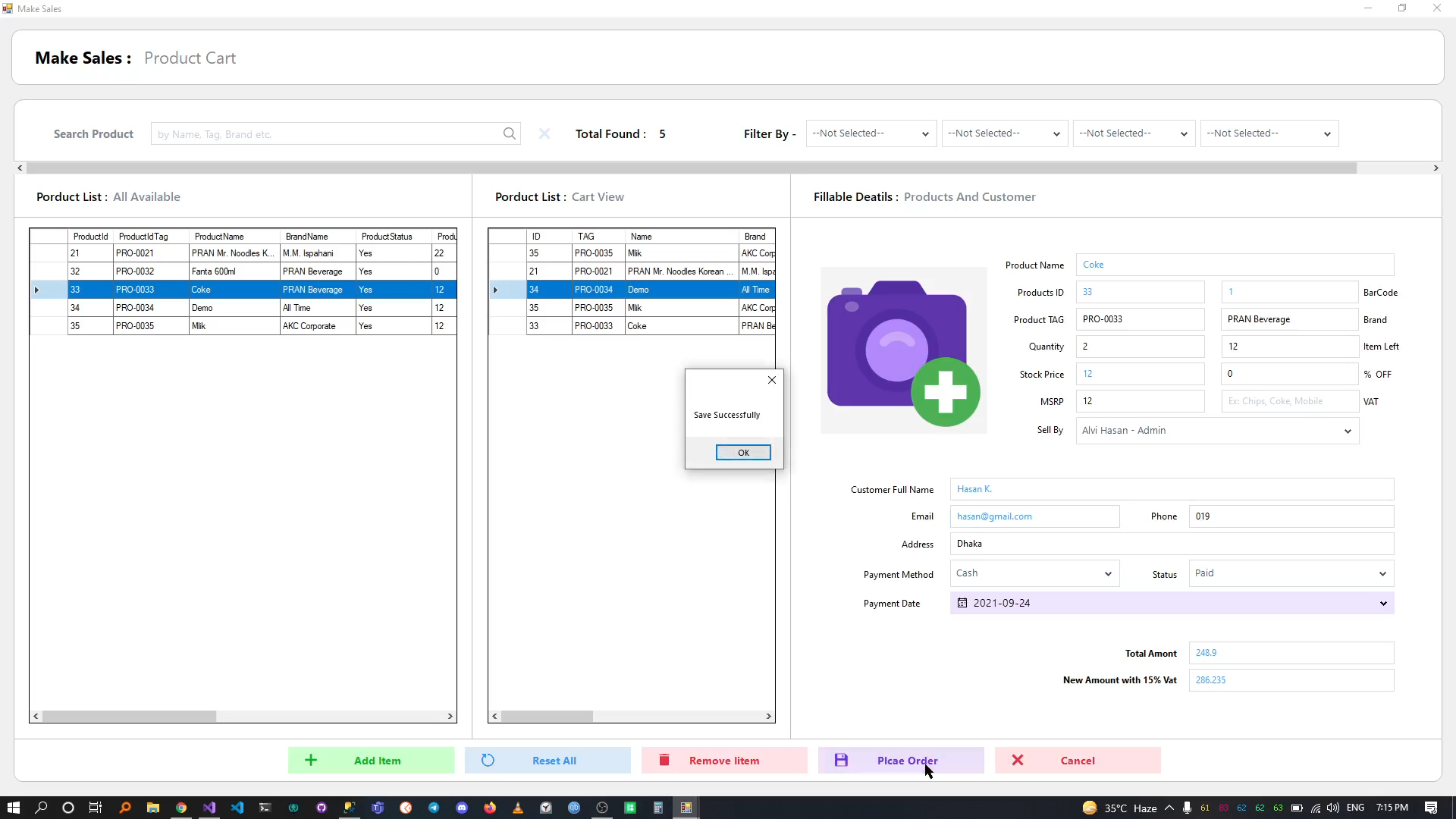Click the search magnifier icon
The width and height of the screenshot is (1456, 819).
[510, 134]
